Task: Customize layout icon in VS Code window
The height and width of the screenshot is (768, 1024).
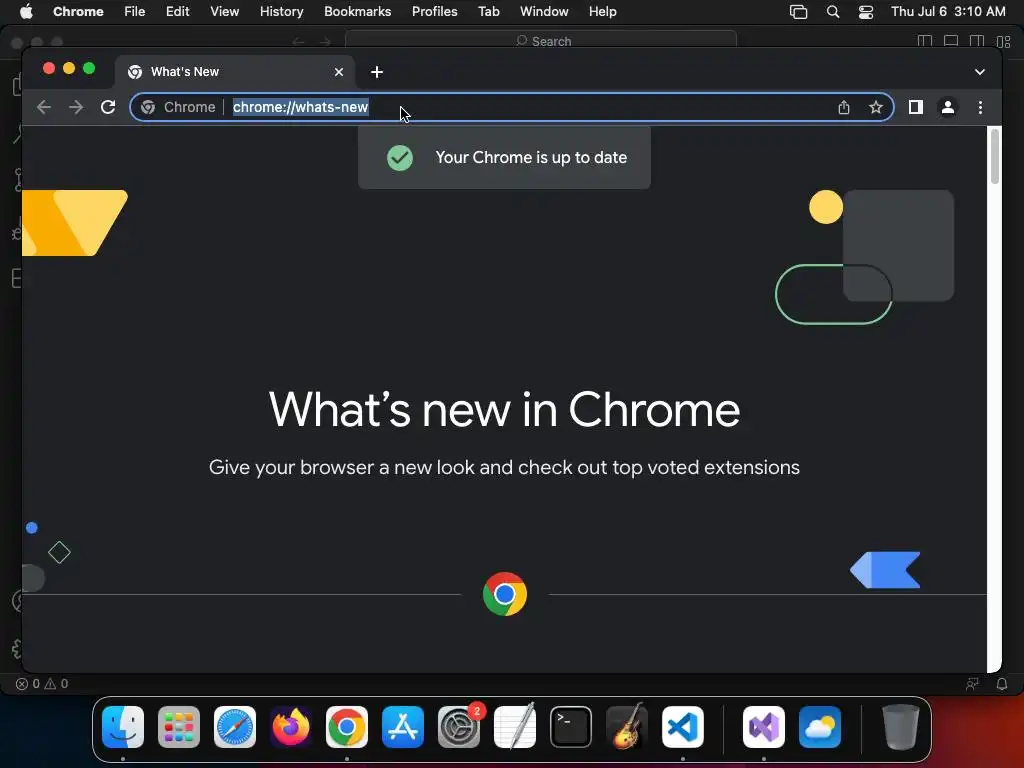Action: pyautogui.click(x=1004, y=41)
